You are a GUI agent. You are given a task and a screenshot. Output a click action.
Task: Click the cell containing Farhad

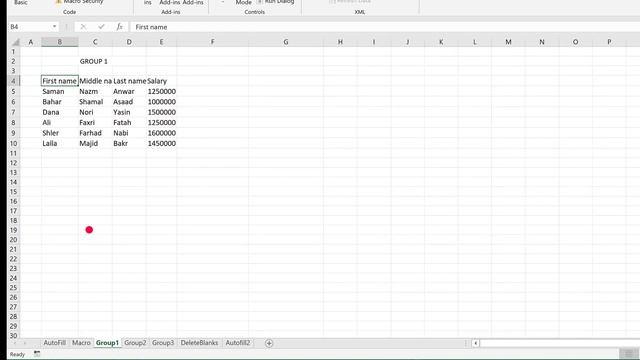click(x=95, y=133)
